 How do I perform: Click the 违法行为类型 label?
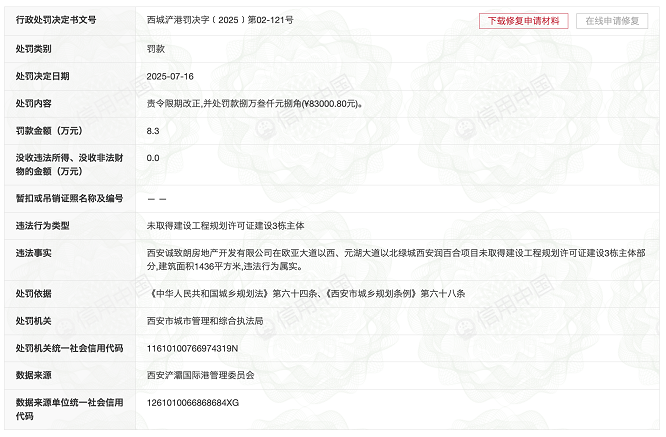(42, 226)
